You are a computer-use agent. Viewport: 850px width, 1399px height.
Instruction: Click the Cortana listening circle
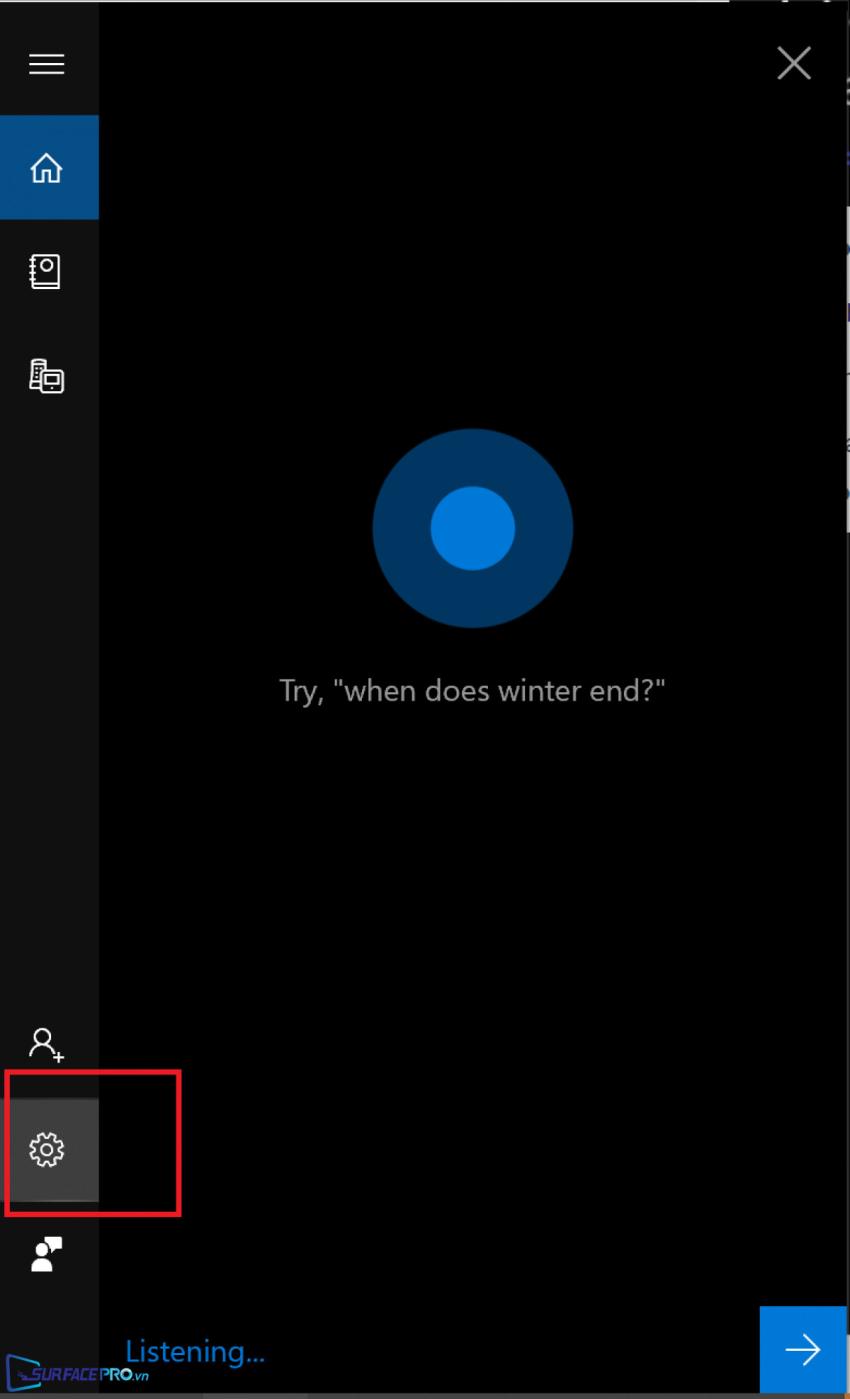pyautogui.click(x=473, y=528)
